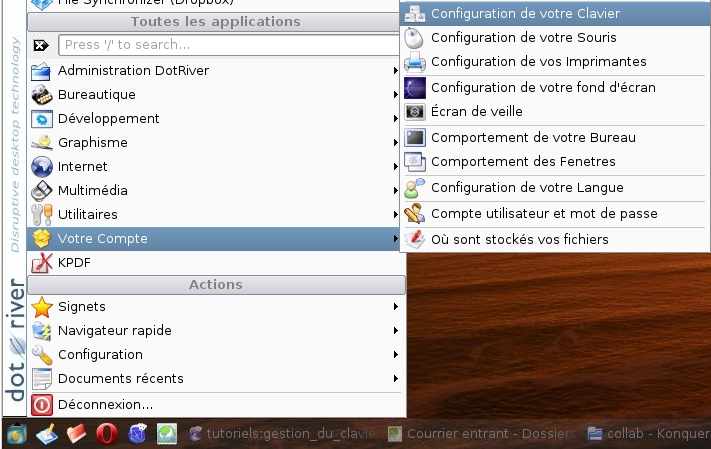Open Où sont stockés vos fichiers
The image size is (711, 449).
pyautogui.click(x=519, y=239)
